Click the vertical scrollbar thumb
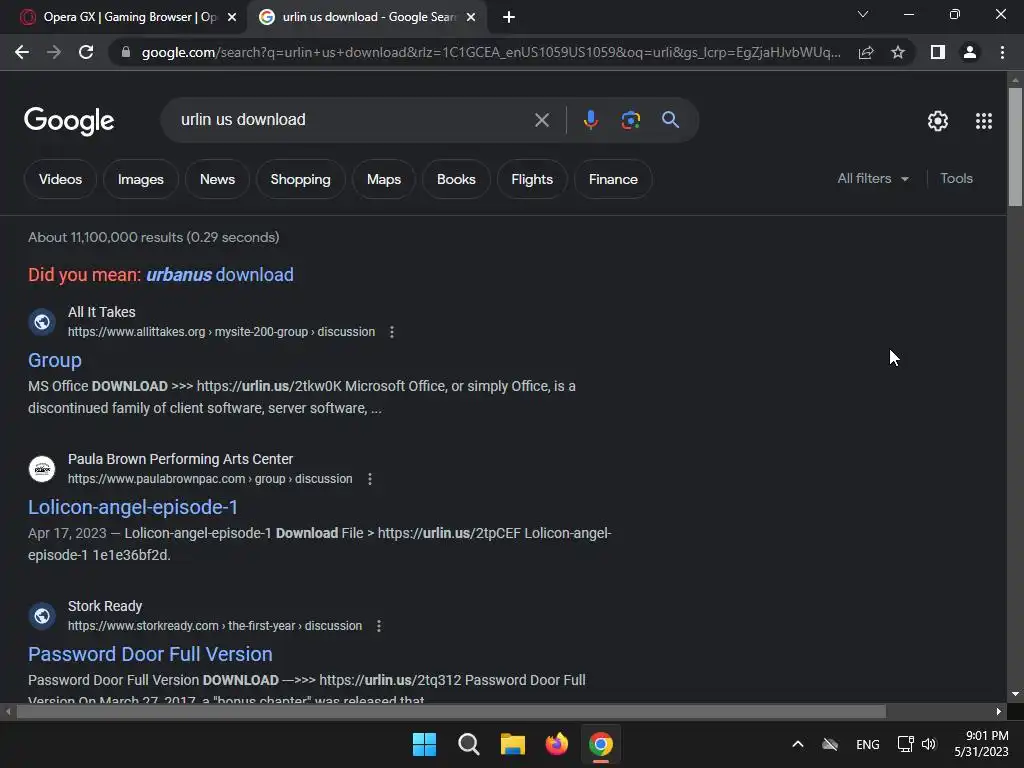 (x=1015, y=147)
